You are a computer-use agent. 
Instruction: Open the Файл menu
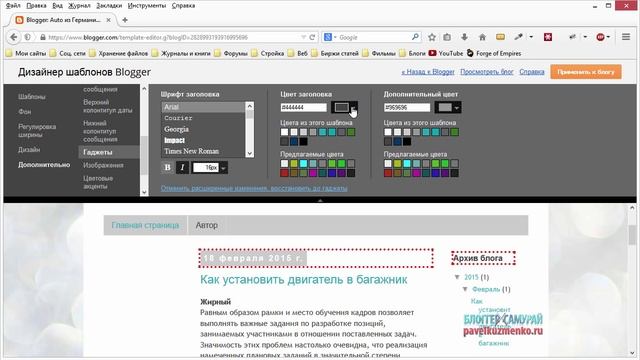coord(13,6)
